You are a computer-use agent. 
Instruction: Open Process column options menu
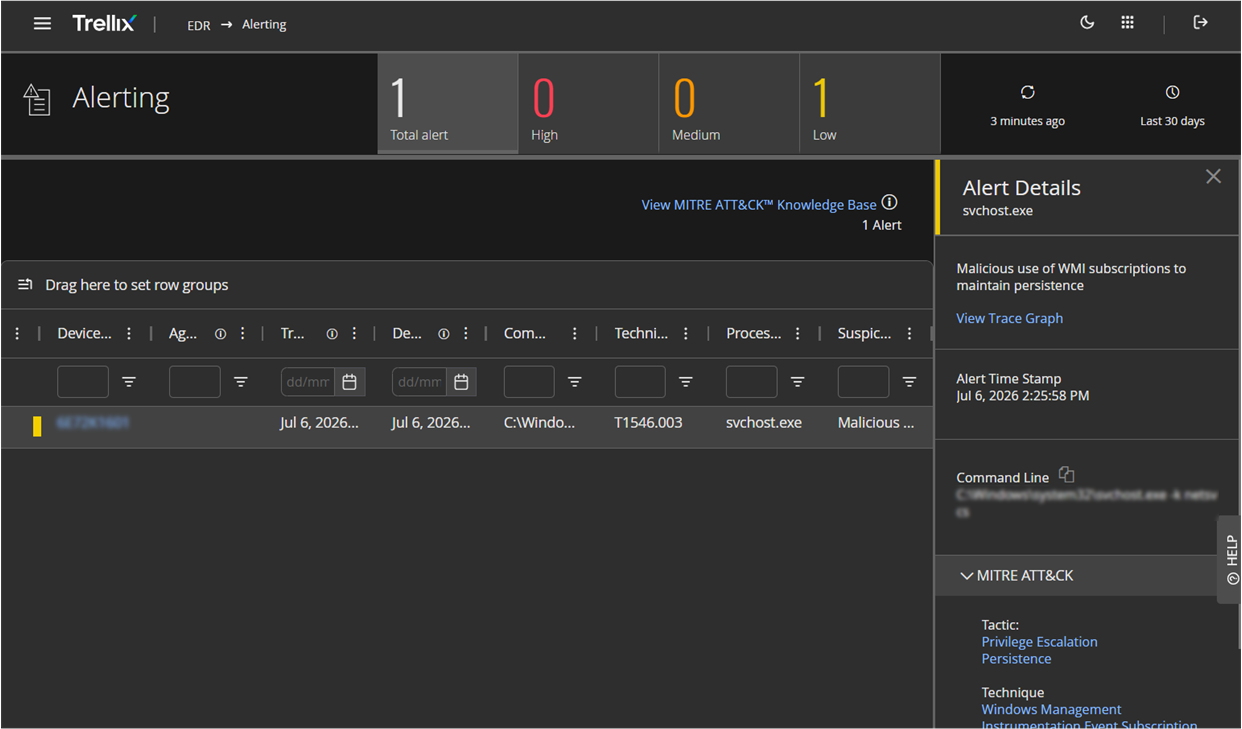[x=798, y=334]
